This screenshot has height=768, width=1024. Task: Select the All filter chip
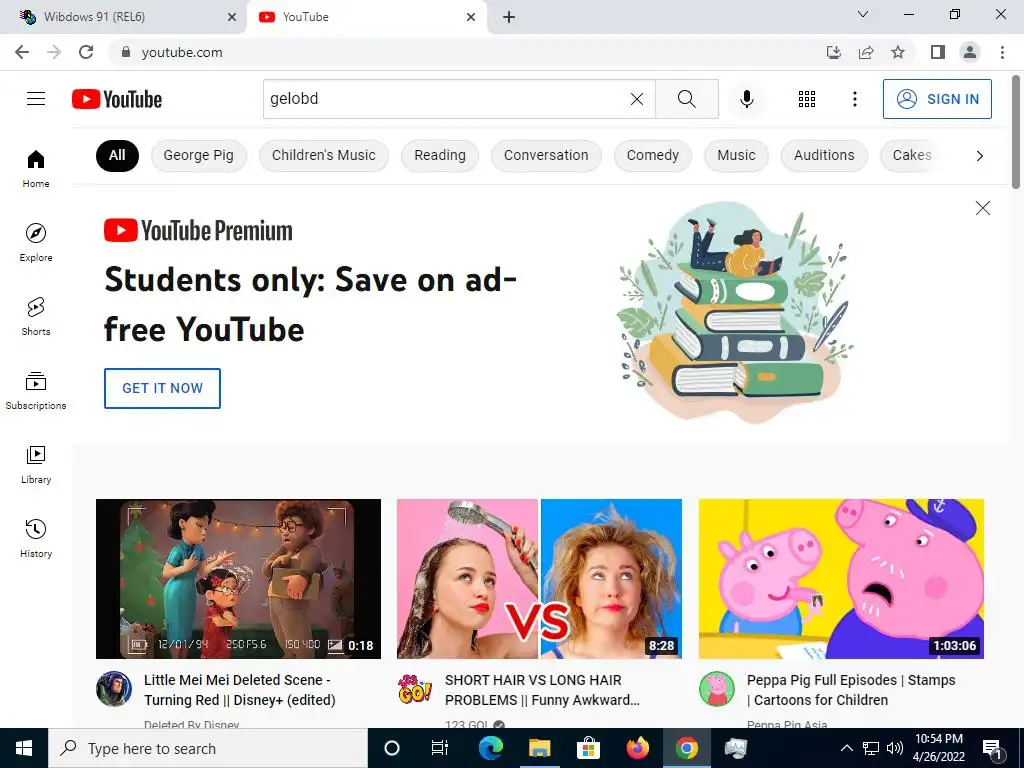(x=117, y=155)
